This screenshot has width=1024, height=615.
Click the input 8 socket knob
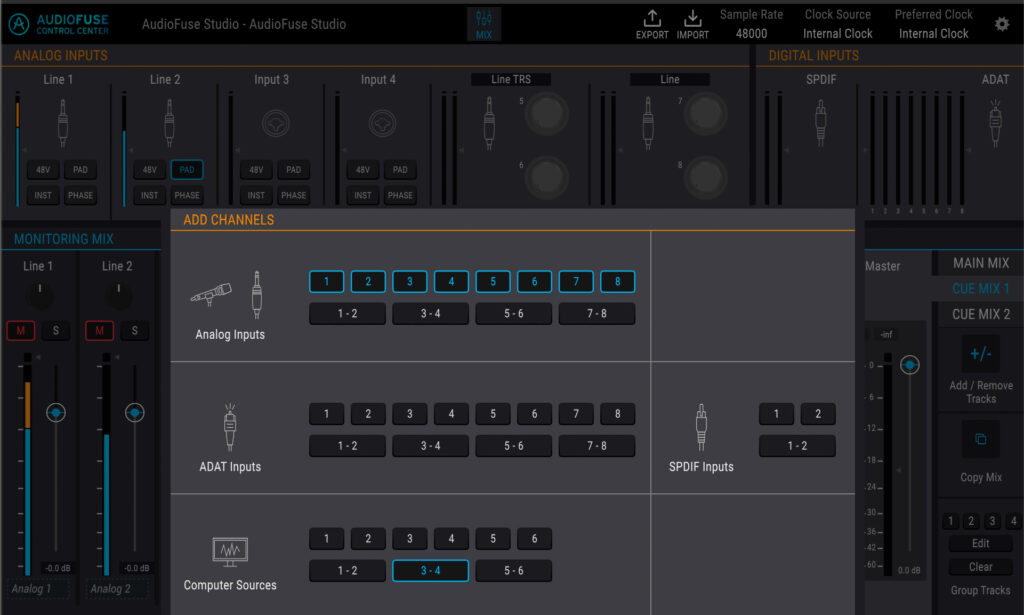pos(705,177)
